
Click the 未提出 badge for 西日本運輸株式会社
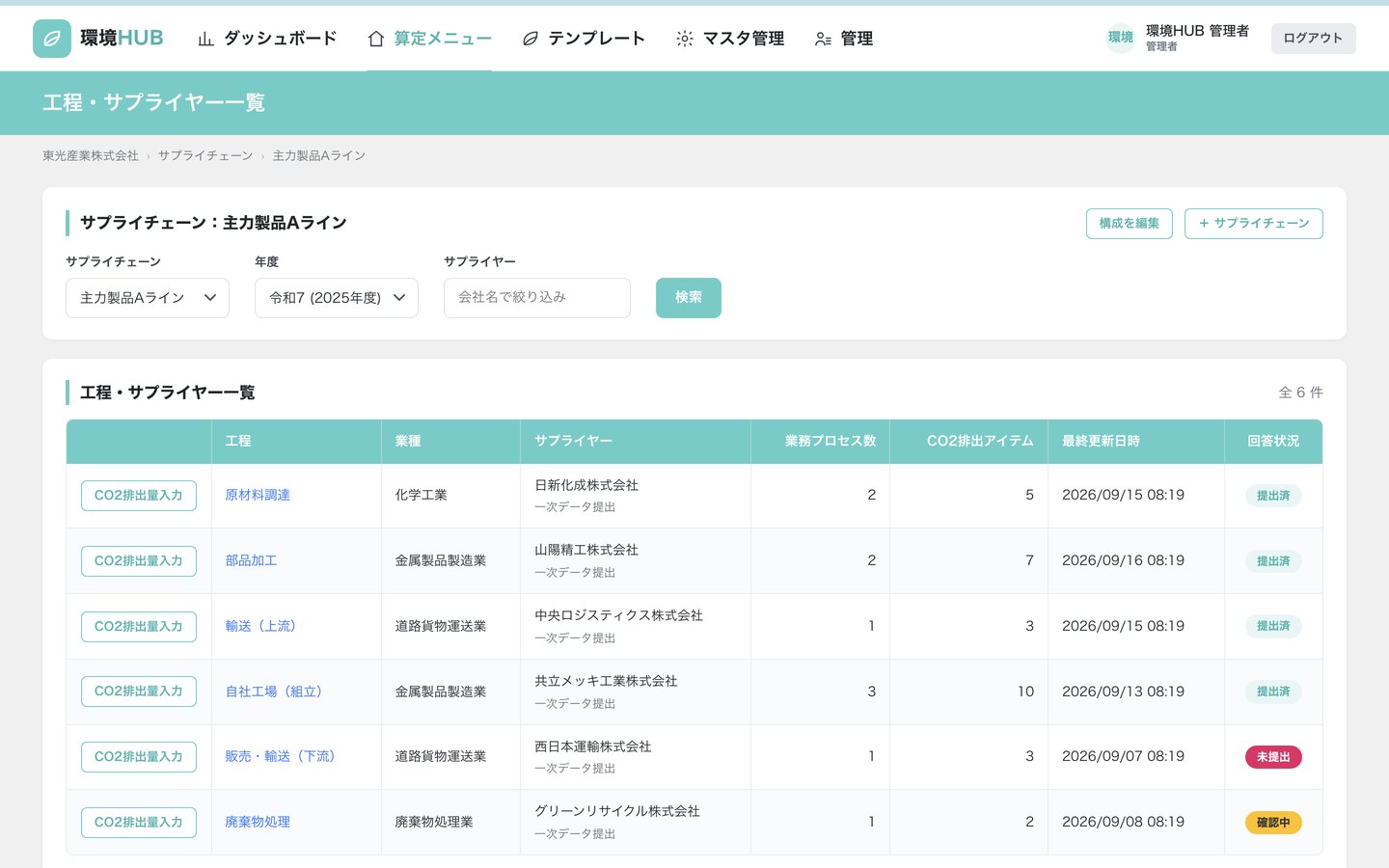pyautogui.click(x=1273, y=757)
